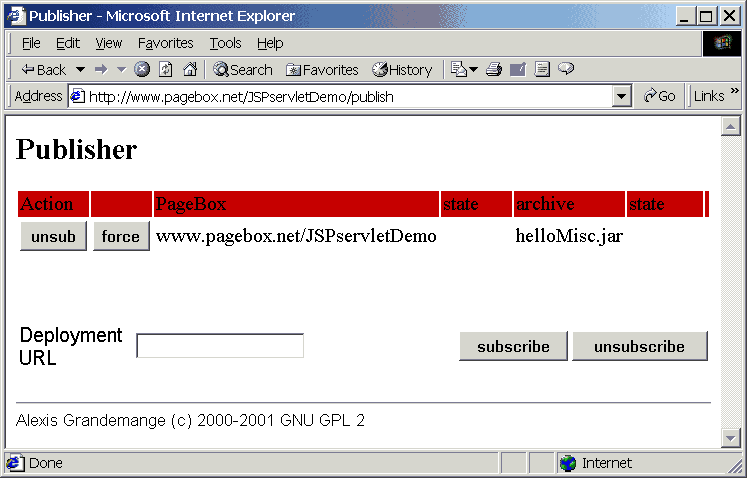
Task: Click the Discuss toolbar icon
Action: (542, 70)
